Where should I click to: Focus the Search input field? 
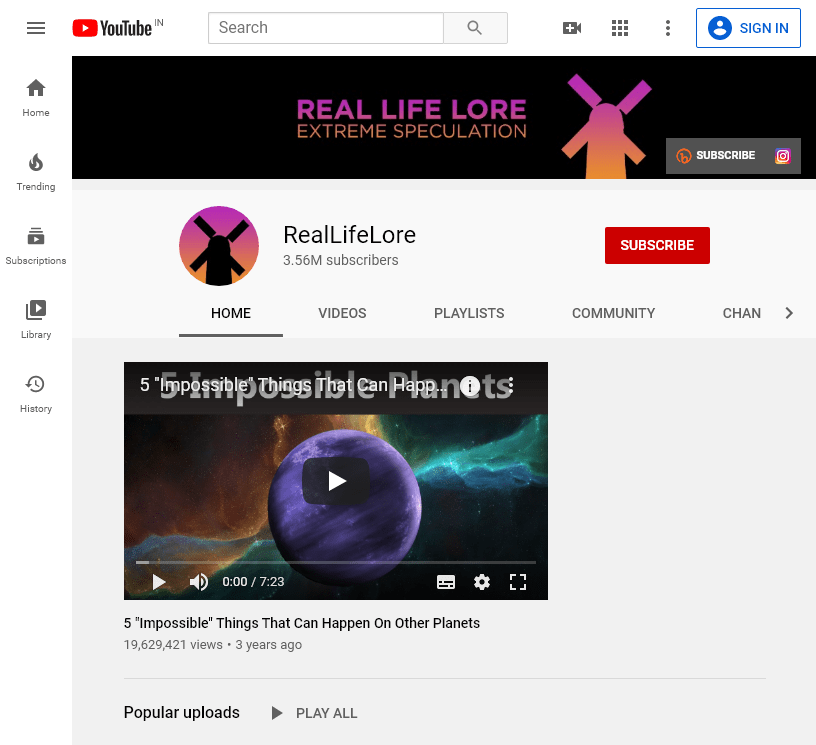(326, 28)
